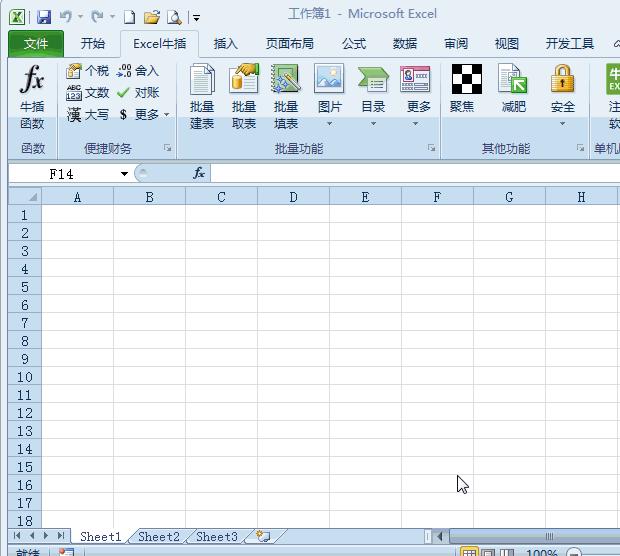Click the 安全 padlock icon
The image size is (620, 556).
tap(562, 78)
